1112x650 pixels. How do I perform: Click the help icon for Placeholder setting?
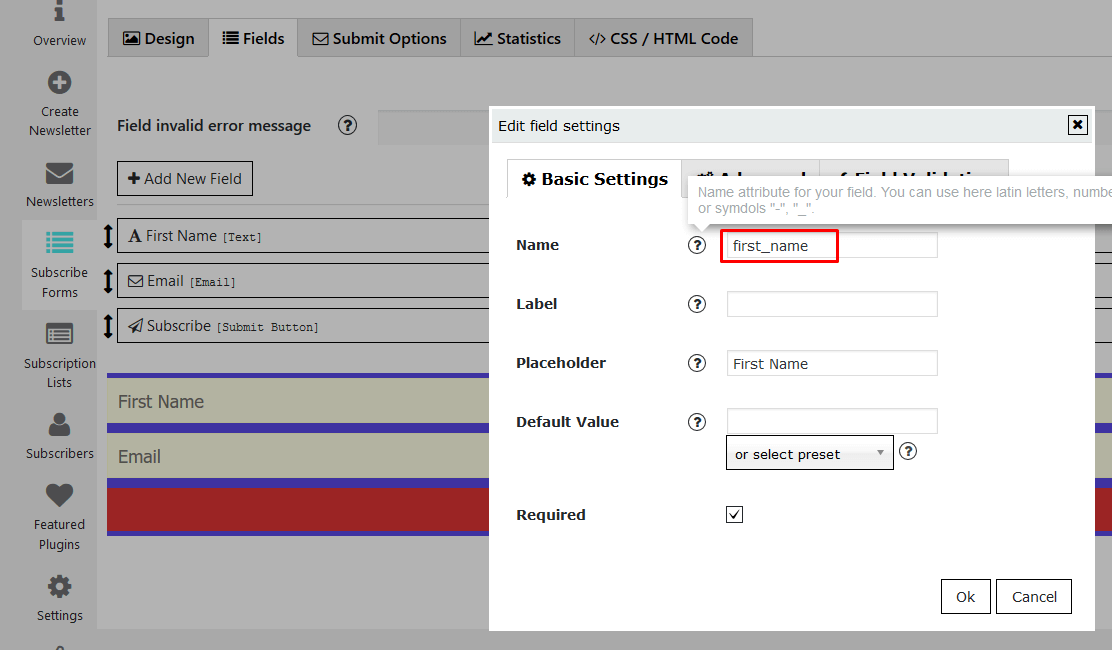coord(697,363)
